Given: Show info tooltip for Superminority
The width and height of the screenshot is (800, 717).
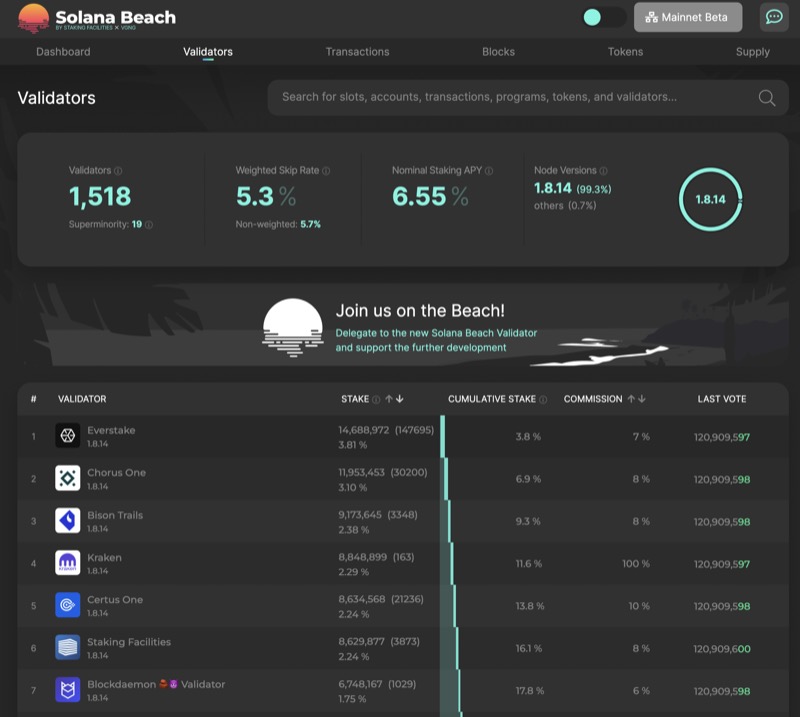Looking at the screenshot, I should click(149, 225).
